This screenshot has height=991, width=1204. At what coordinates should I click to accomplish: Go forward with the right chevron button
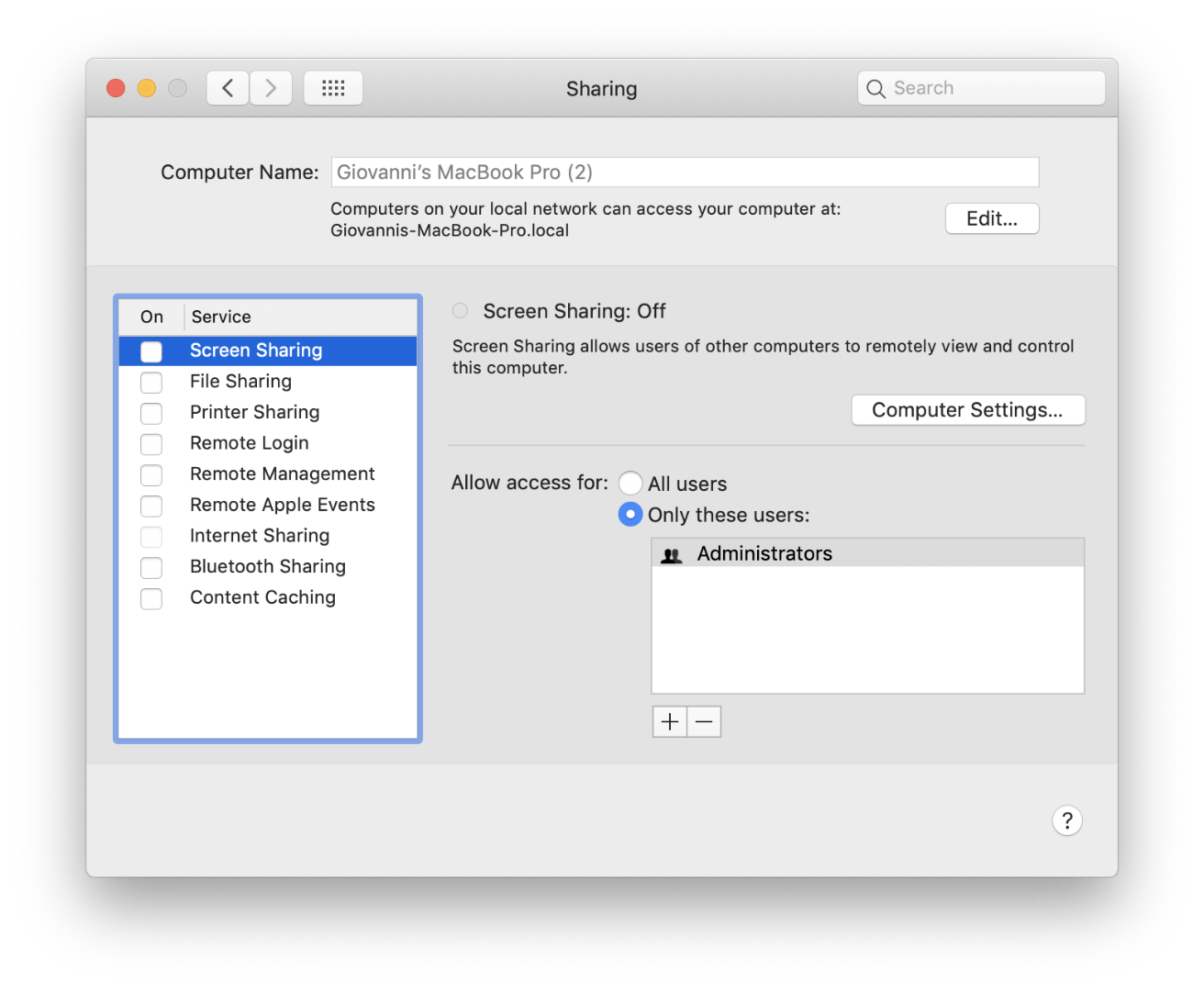(271, 88)
